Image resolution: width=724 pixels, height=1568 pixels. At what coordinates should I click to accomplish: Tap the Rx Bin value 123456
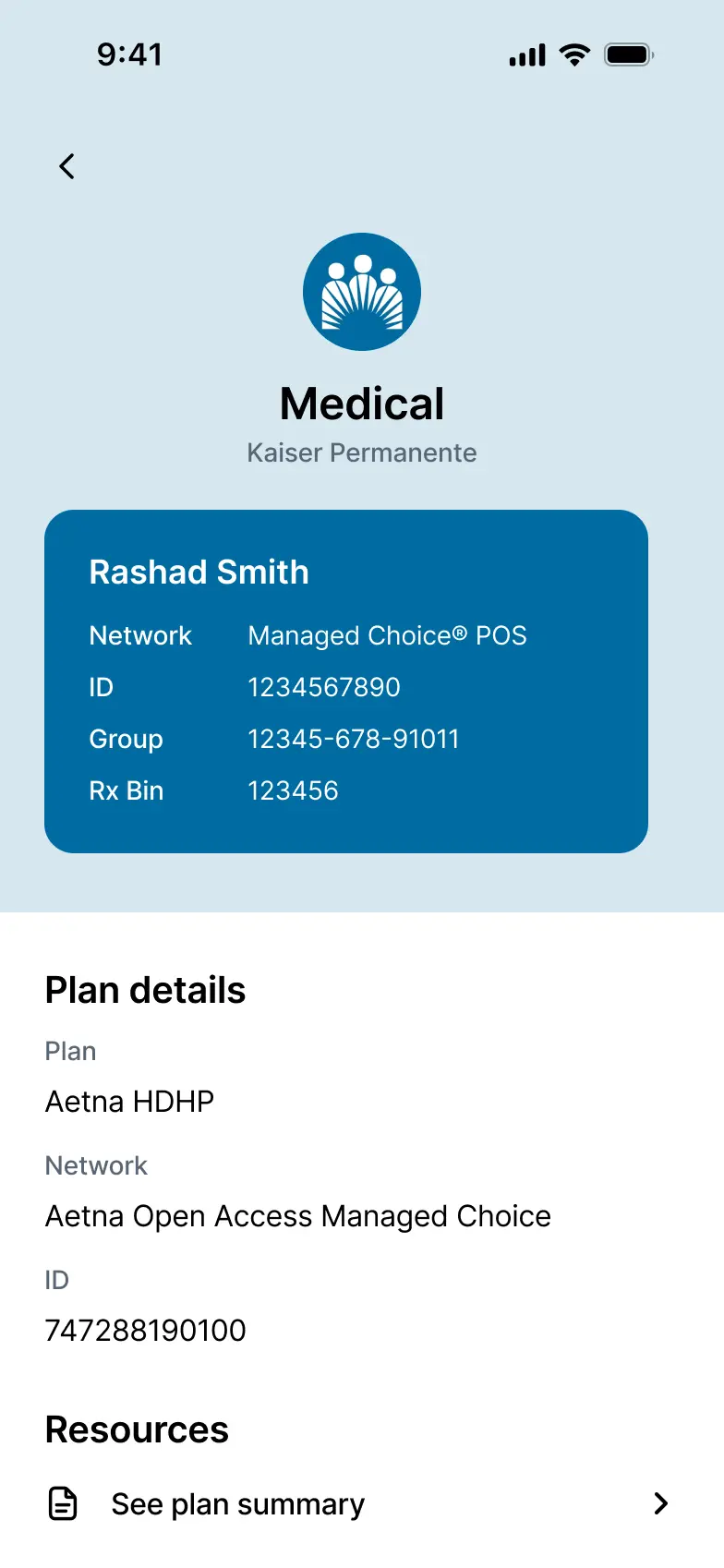click(293, 790)
